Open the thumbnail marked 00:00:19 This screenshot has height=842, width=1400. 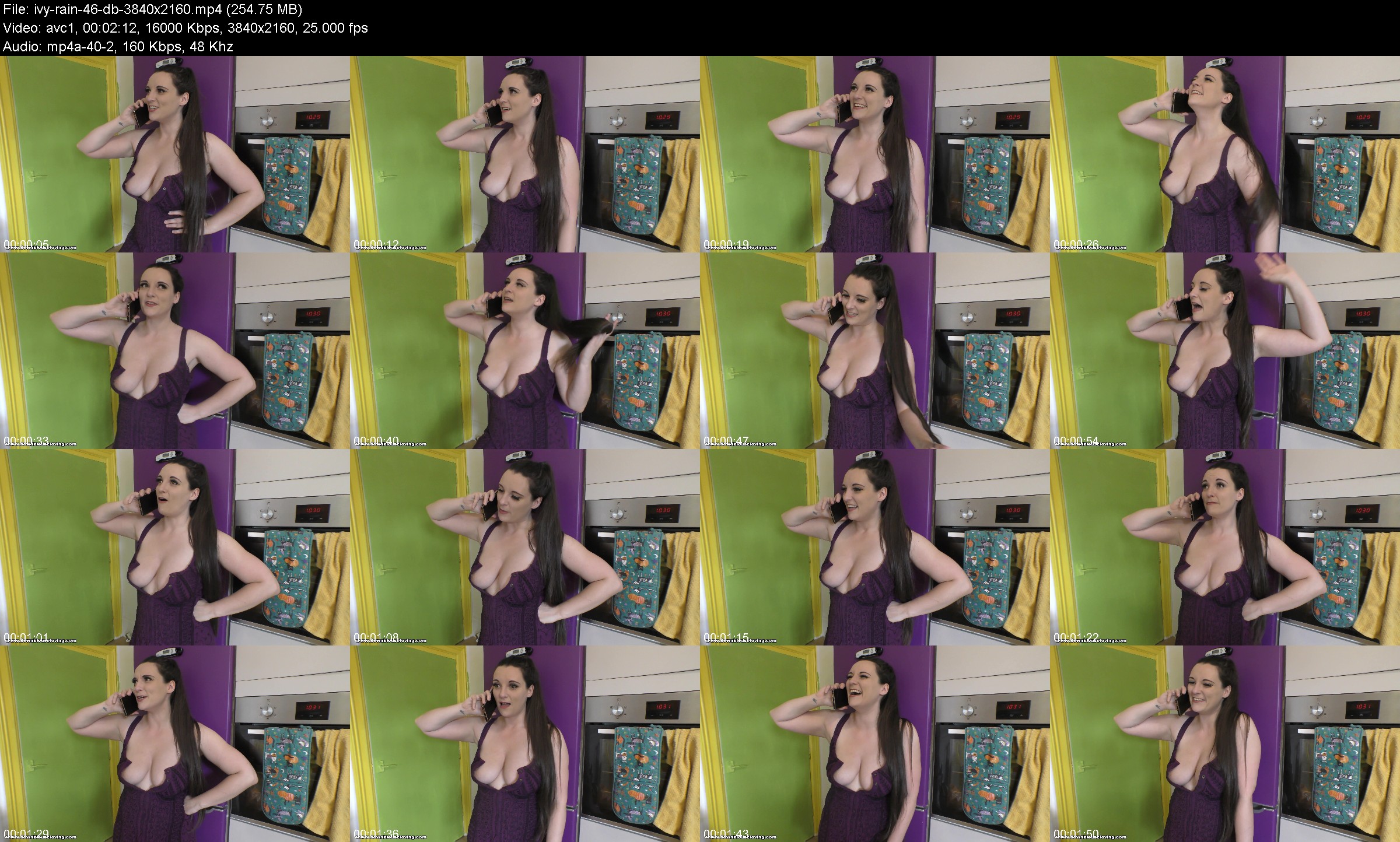pos(875,154)
